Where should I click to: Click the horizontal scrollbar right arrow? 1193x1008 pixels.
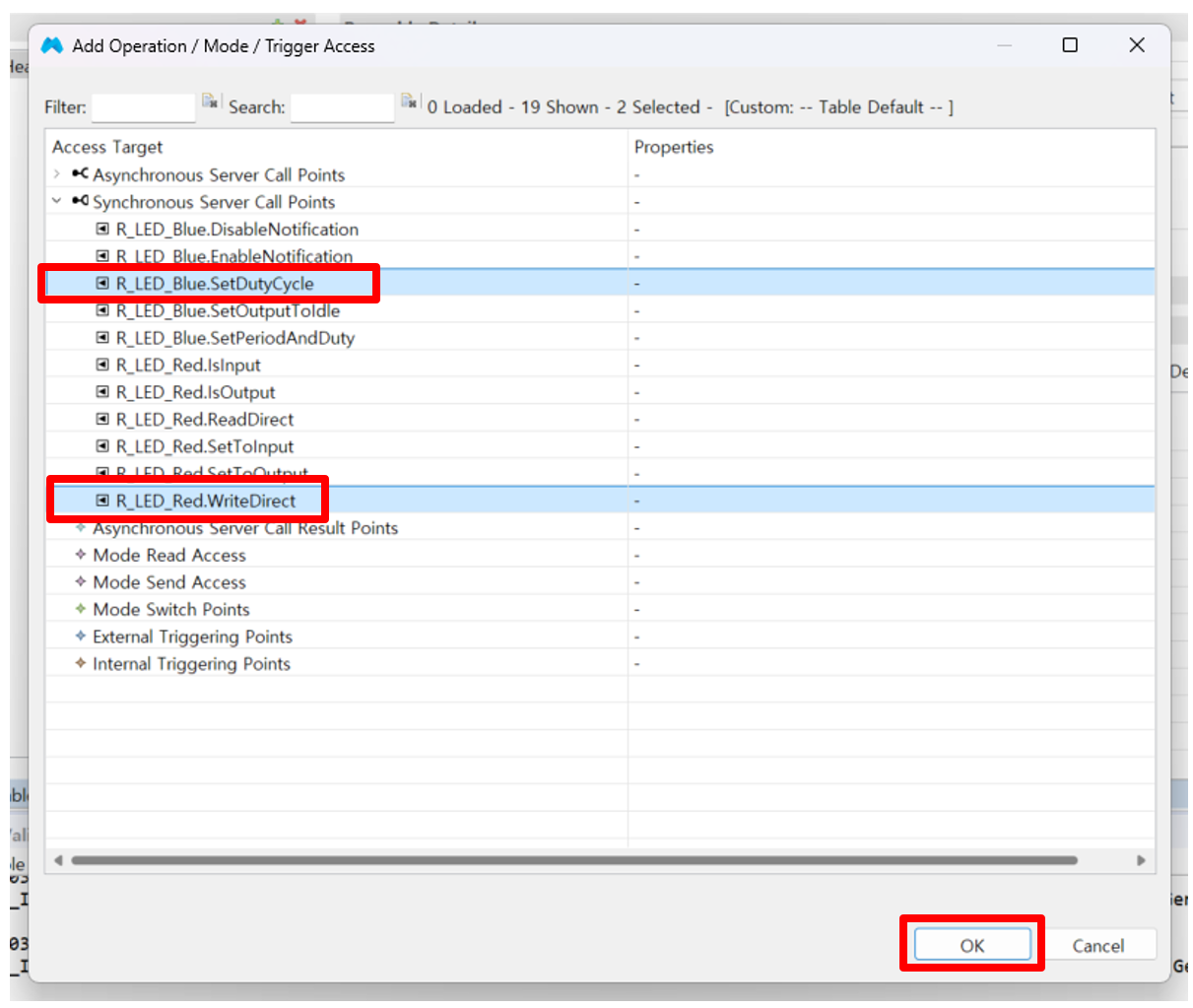[x=1141, y=860]
